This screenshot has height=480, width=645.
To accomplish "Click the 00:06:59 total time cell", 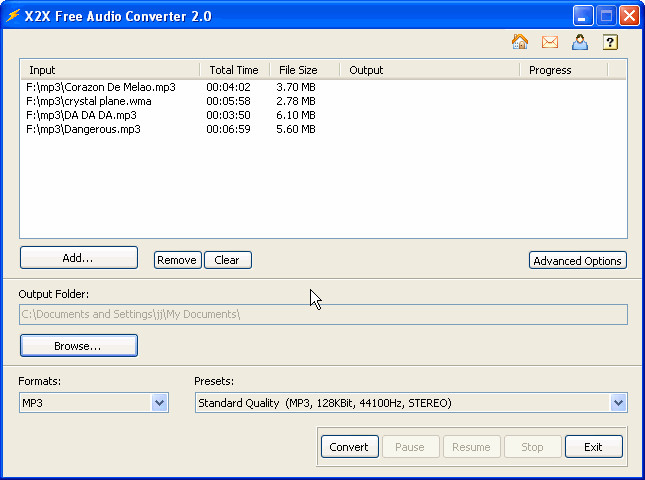I will click(x=228, y=129).
